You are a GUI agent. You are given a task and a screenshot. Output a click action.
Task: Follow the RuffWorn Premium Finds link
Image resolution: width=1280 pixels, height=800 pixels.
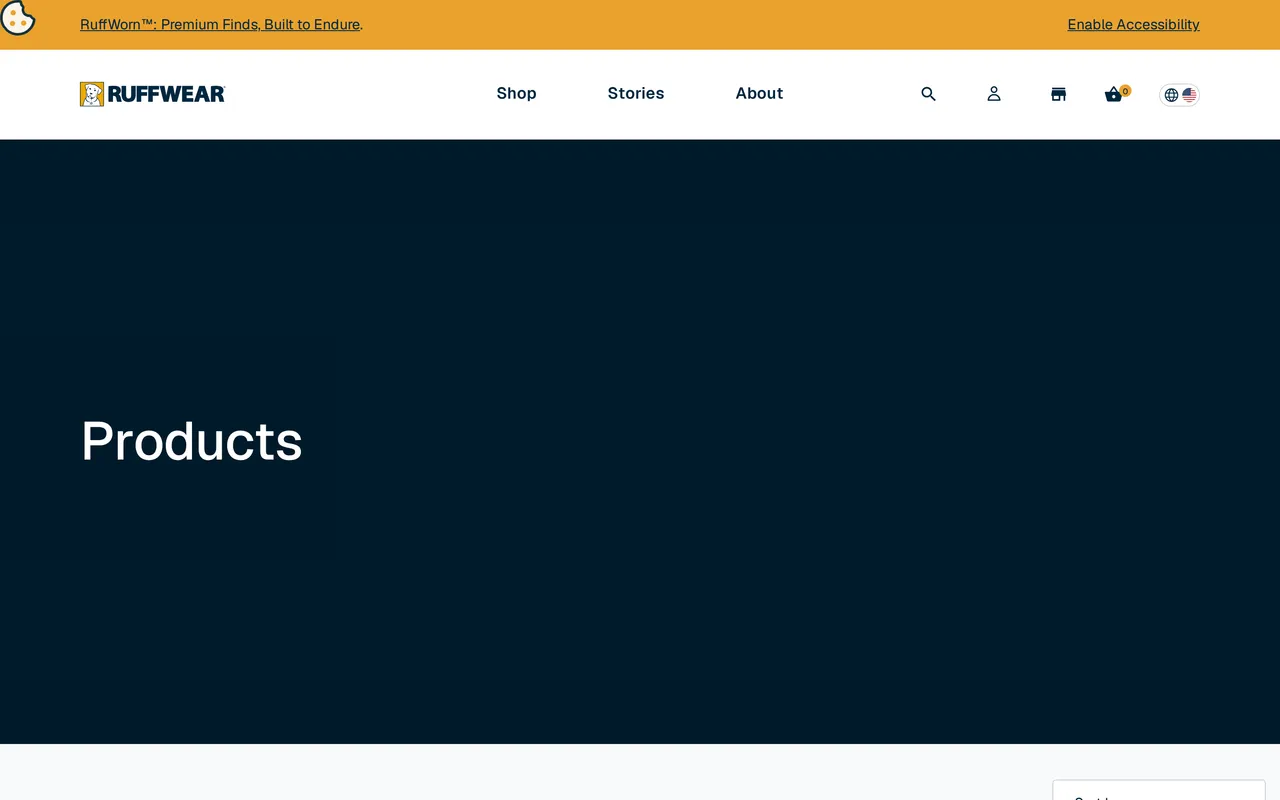click(220, 24)
